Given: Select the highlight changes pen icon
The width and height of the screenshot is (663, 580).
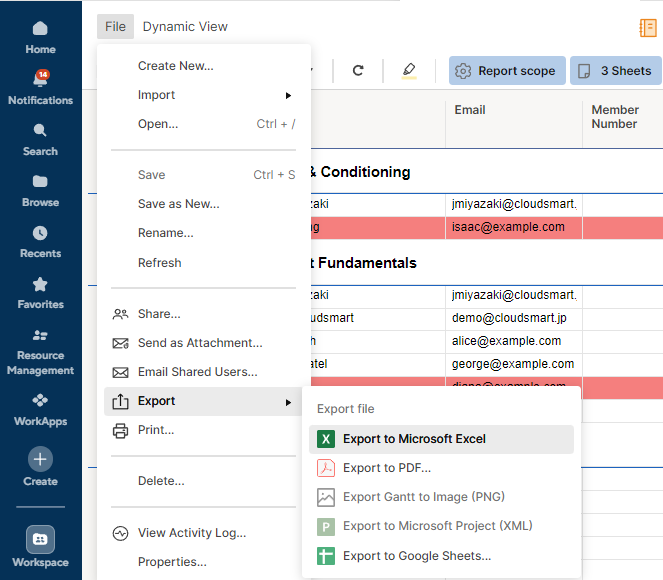Looking at the screenshot, I should tap(409, 71).
